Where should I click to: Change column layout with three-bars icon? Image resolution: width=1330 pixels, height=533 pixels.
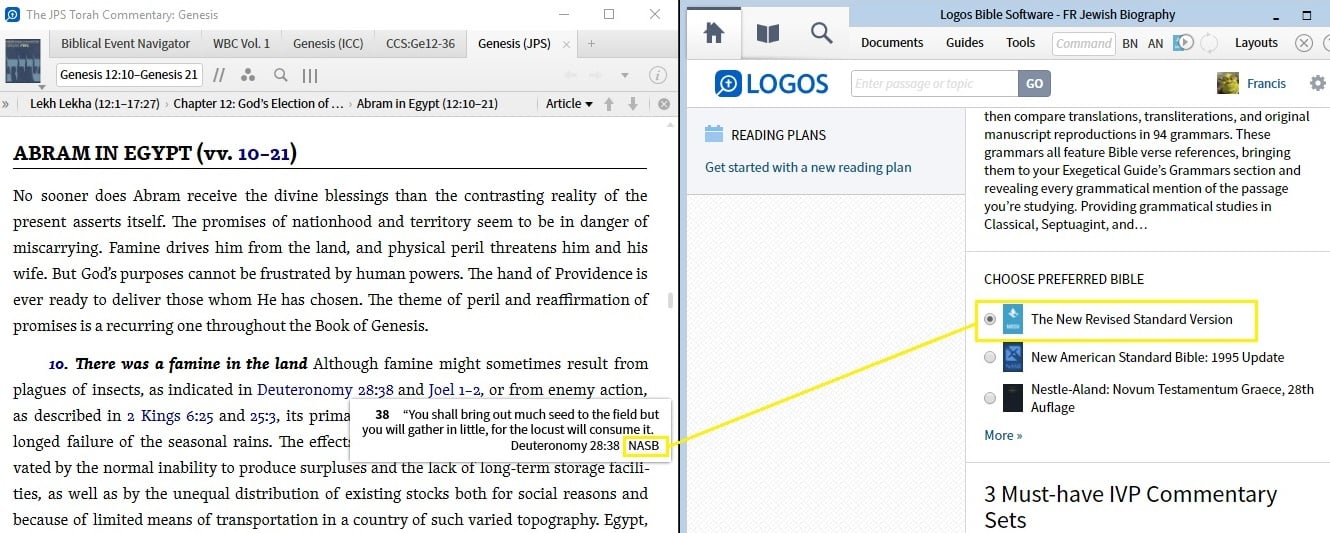(x=310, y=75)
